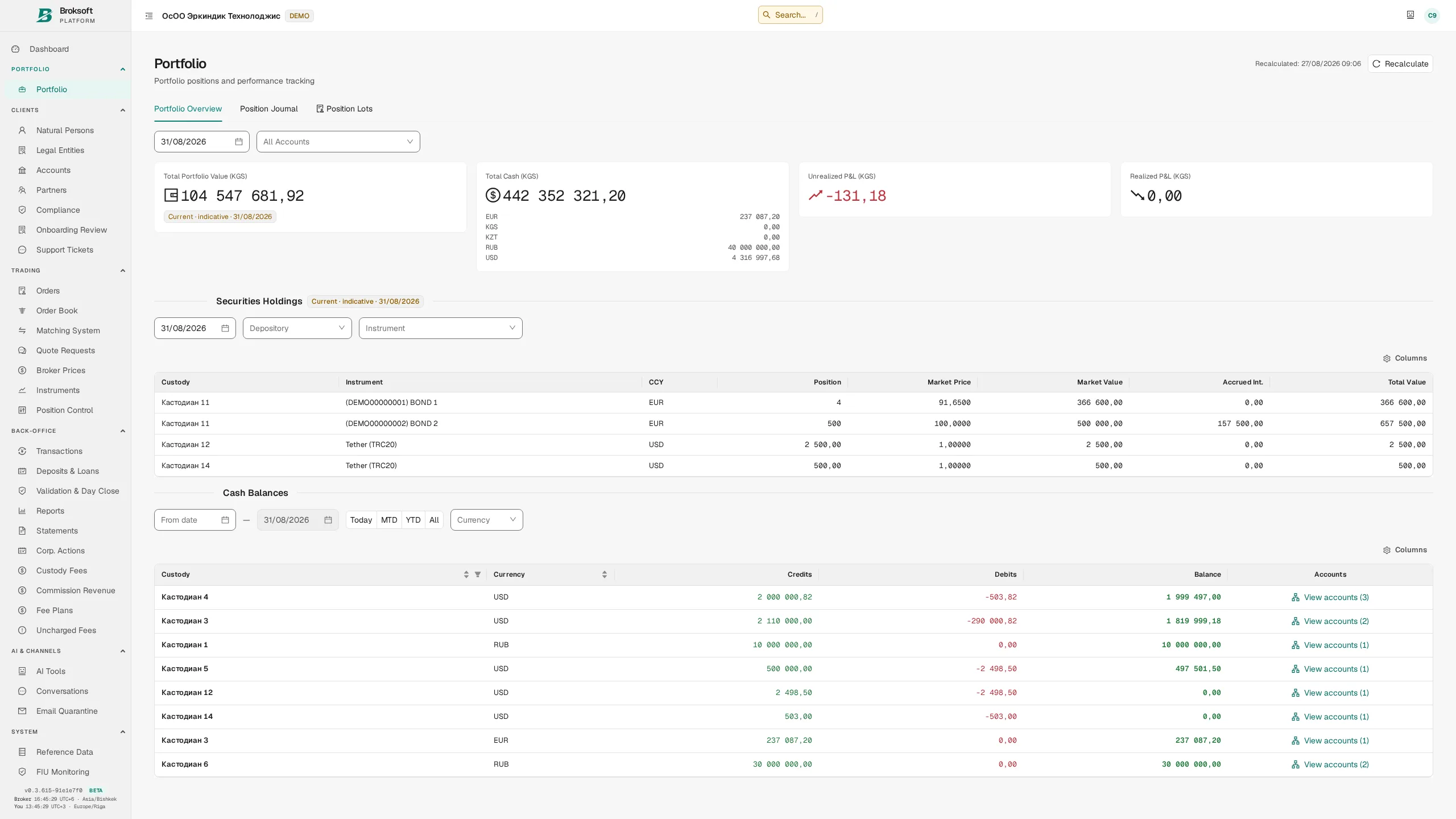Open the Instrument dropdown
Image resolution: width=1456 pixels, height=819 pixels.
point(441,328)
